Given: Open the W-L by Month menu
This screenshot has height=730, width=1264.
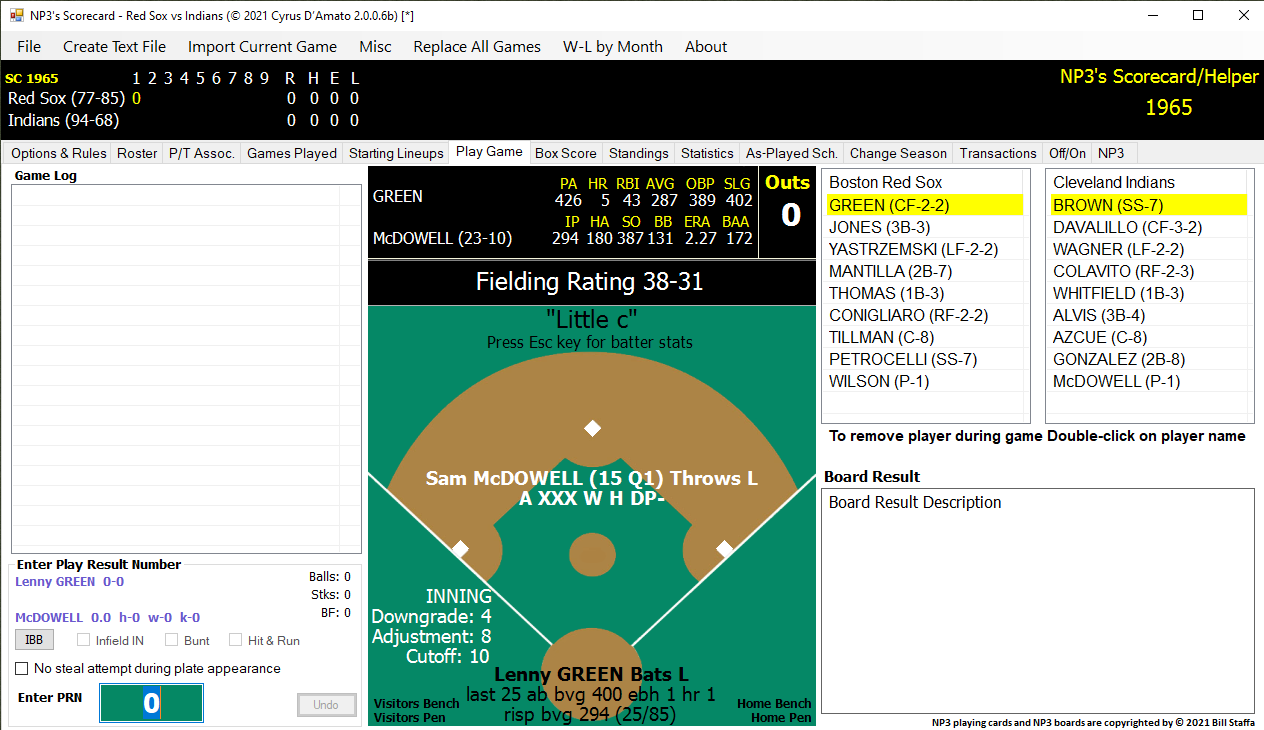Looking at the screenshot, I should tap(612, 47).
